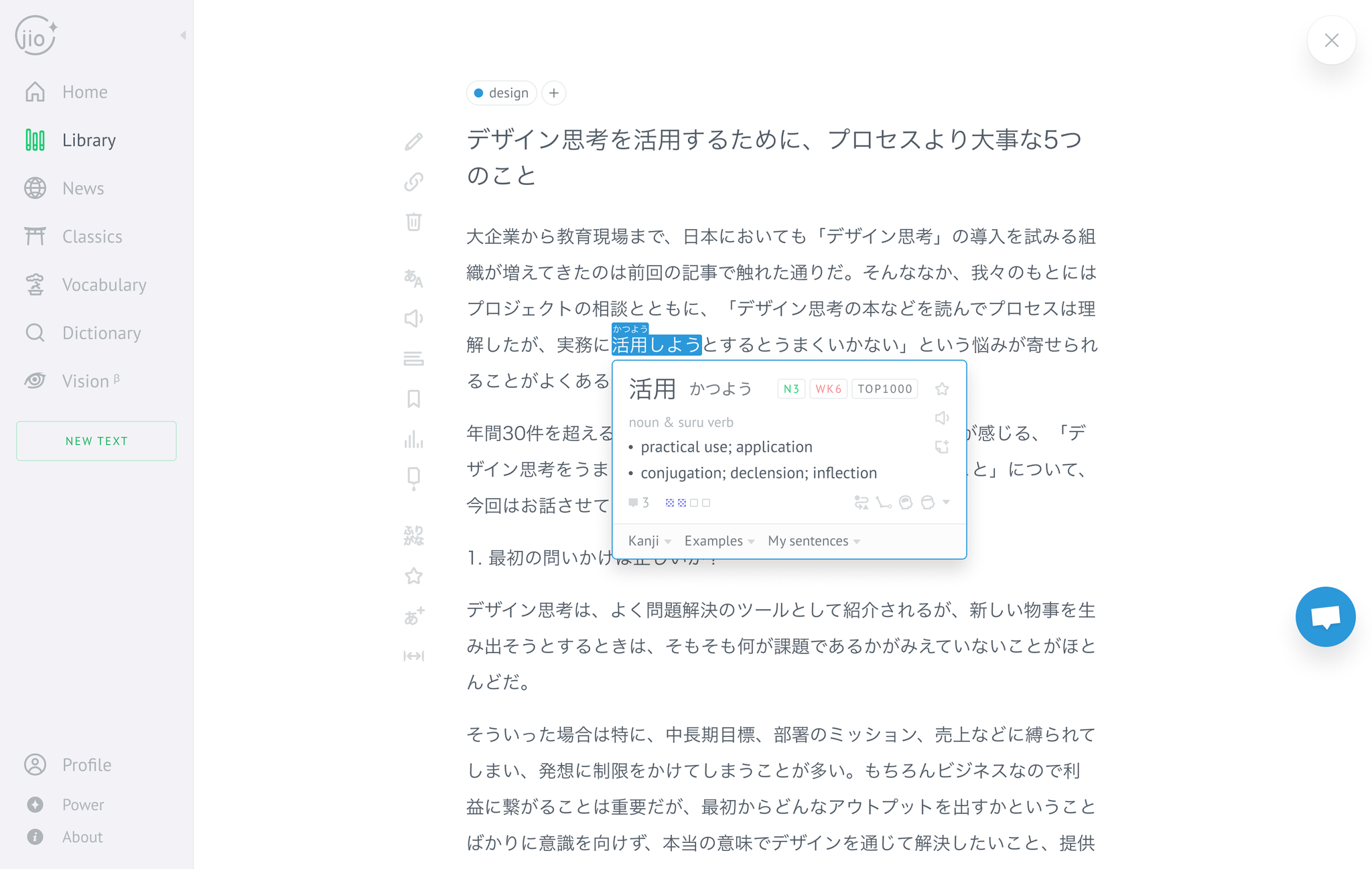Screen dimensions: 1372x869
Task: Open the Examples dropdown
Action: (718, 540)
